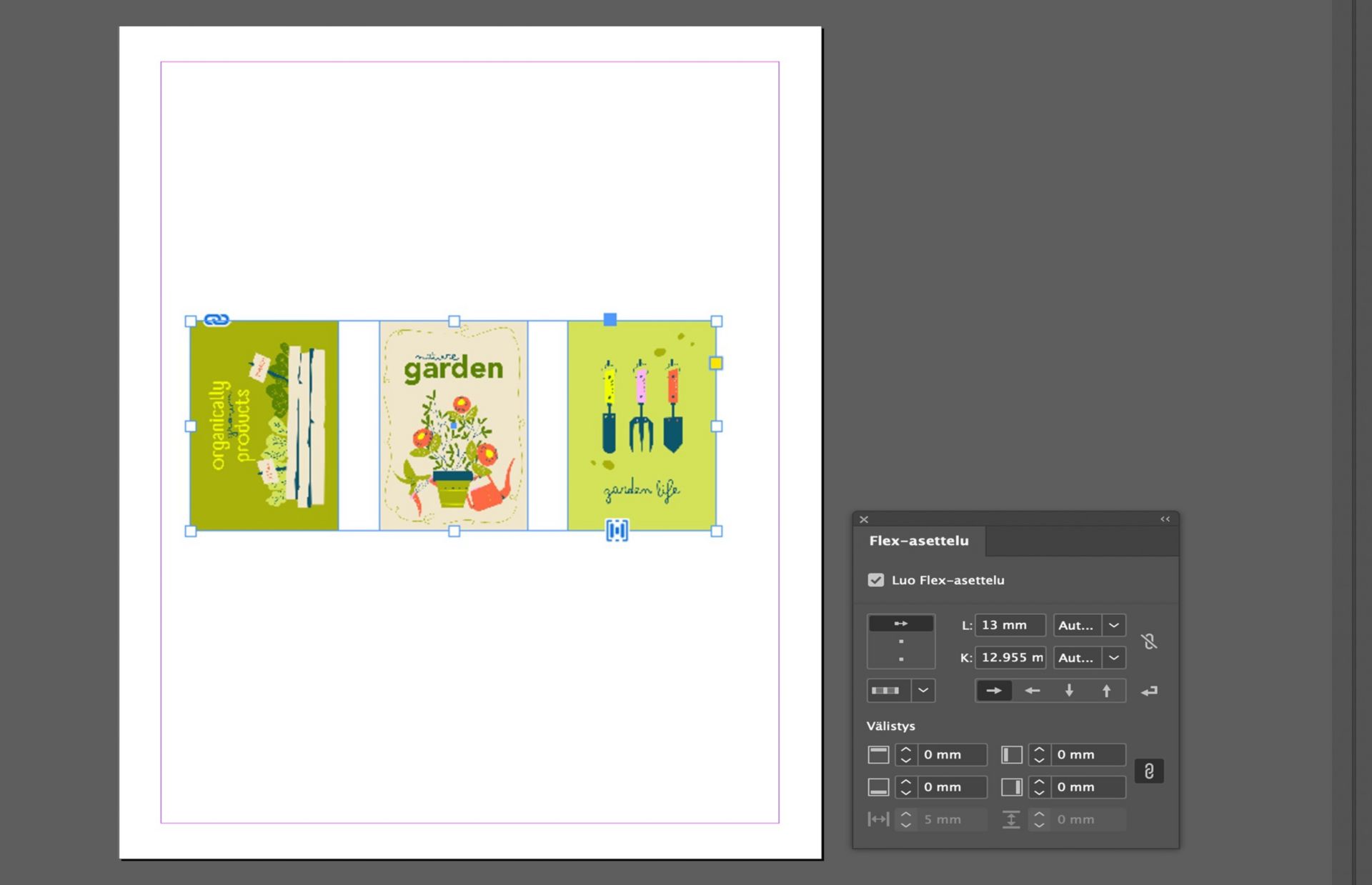
Task: Click the Flex-asettelu panel tab
Action: (x=919, y=541)
